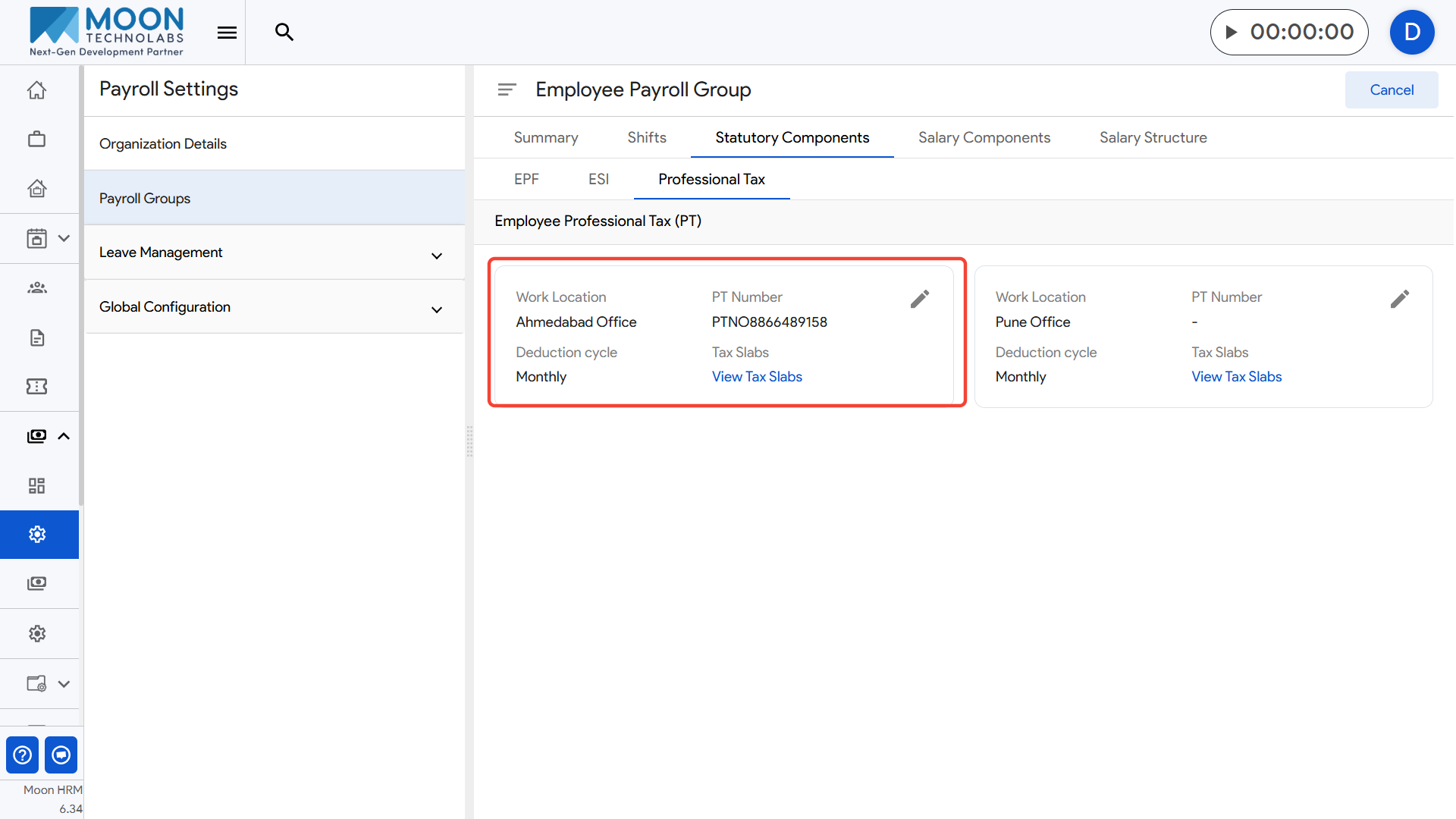The image size is (1456, 819).
Task: Select the EPF sub-tab
Action: [x=526, y=180]
